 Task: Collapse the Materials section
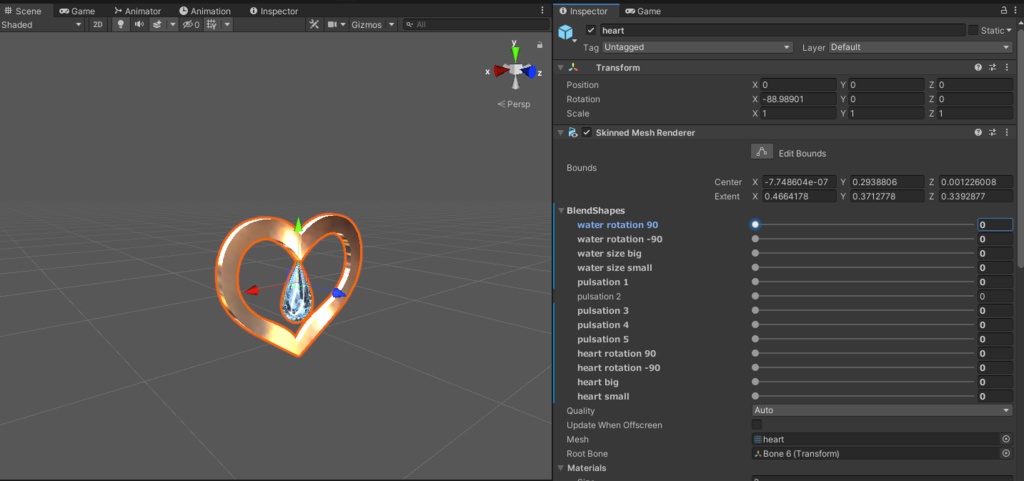[x=562, y=468]
